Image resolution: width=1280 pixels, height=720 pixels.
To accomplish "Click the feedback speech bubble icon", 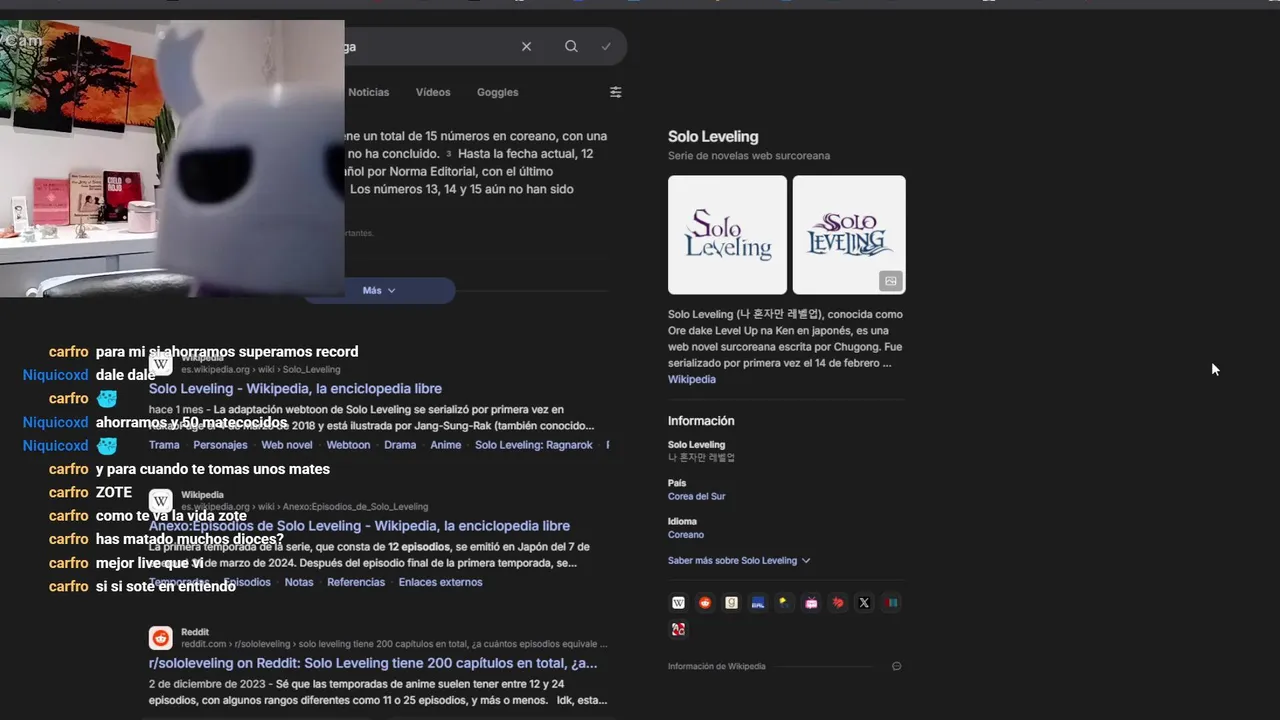I will [897, 666].
